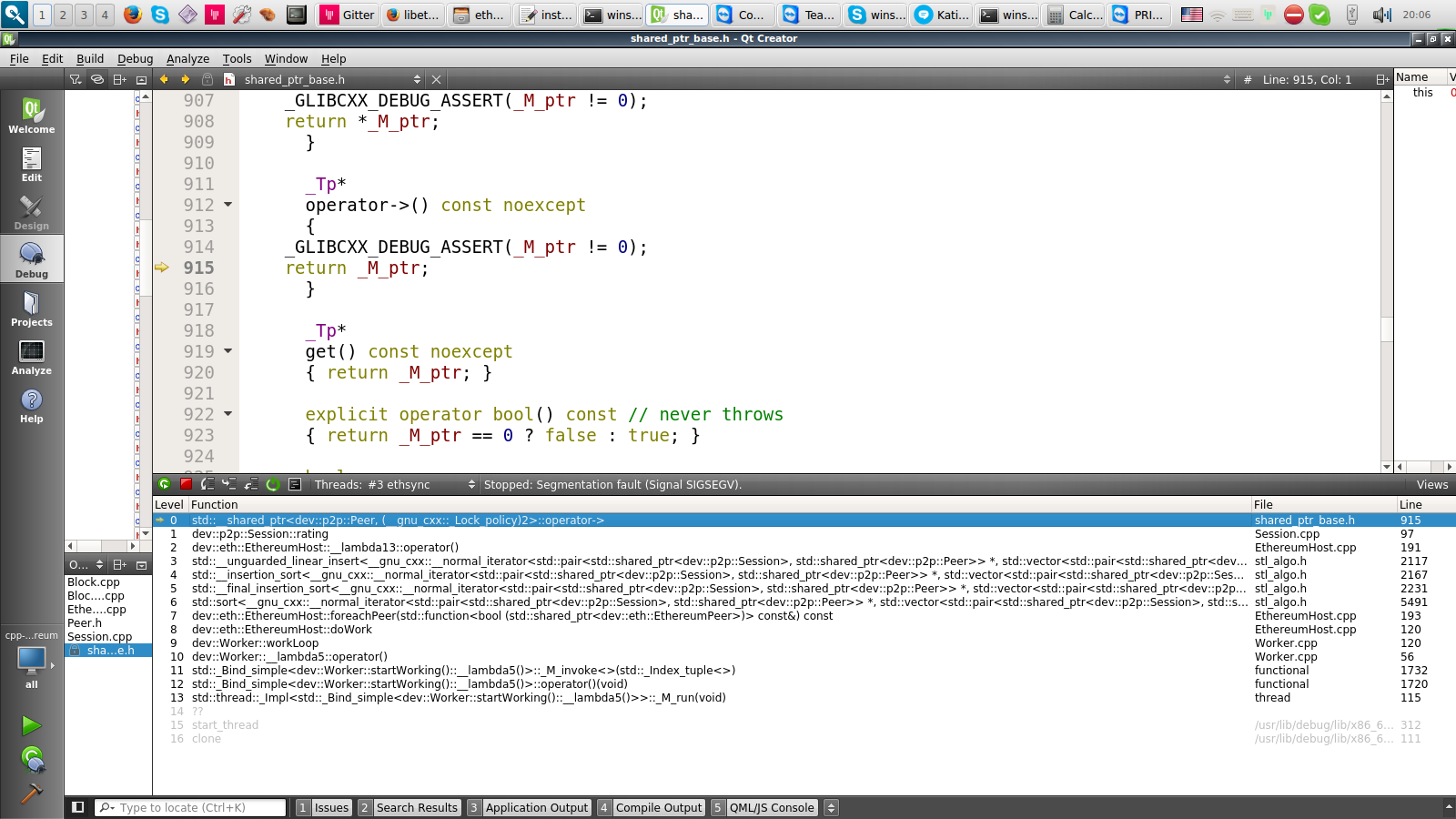
Task: Switch to Design mode
Action: pyautogui.click(x=32, y=212)
